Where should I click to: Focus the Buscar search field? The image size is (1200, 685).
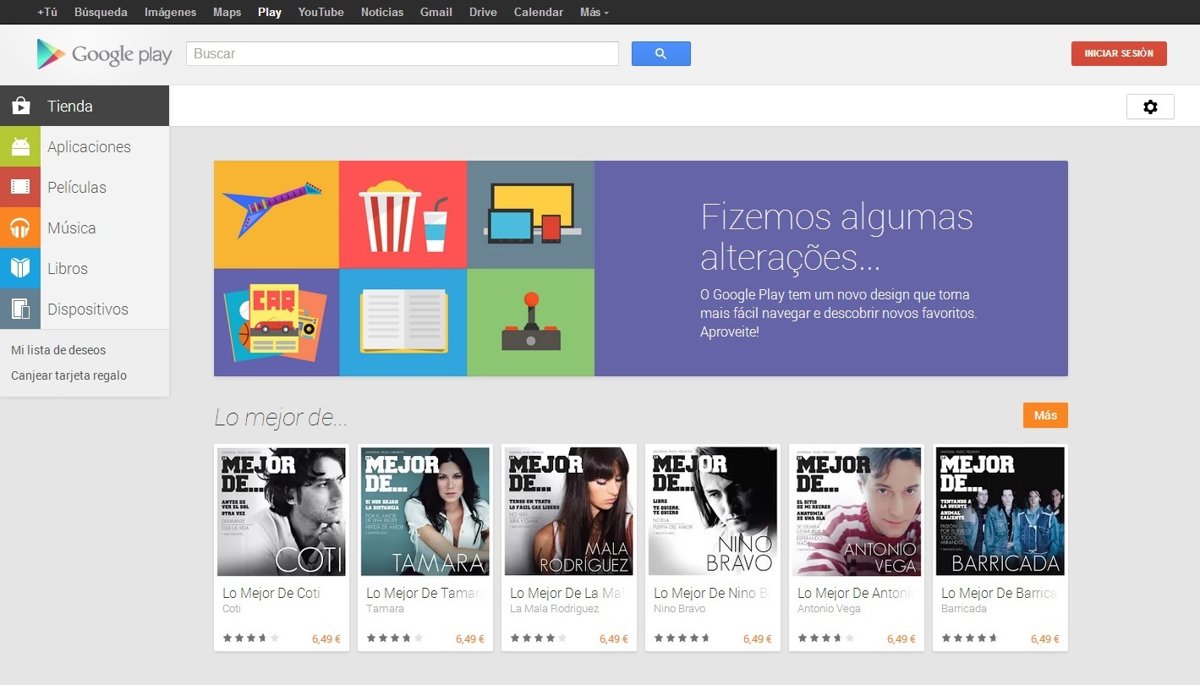402,54
